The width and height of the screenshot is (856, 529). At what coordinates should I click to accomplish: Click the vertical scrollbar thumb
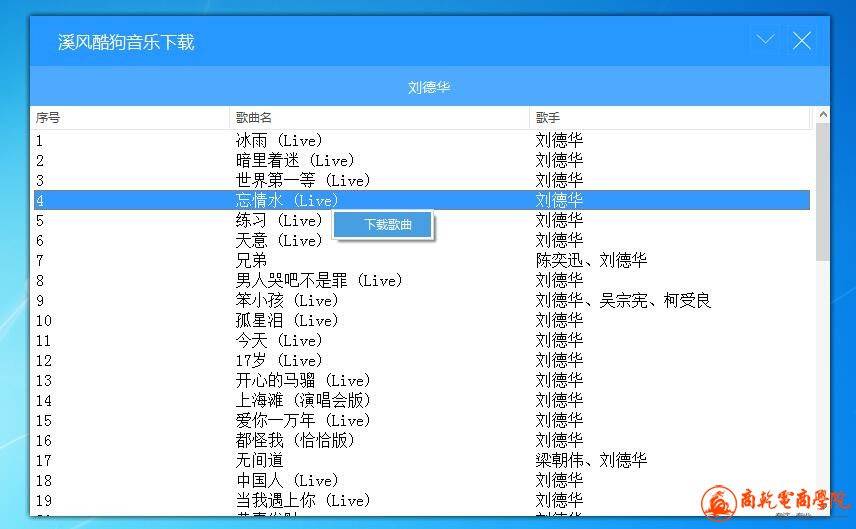(823, 192)
